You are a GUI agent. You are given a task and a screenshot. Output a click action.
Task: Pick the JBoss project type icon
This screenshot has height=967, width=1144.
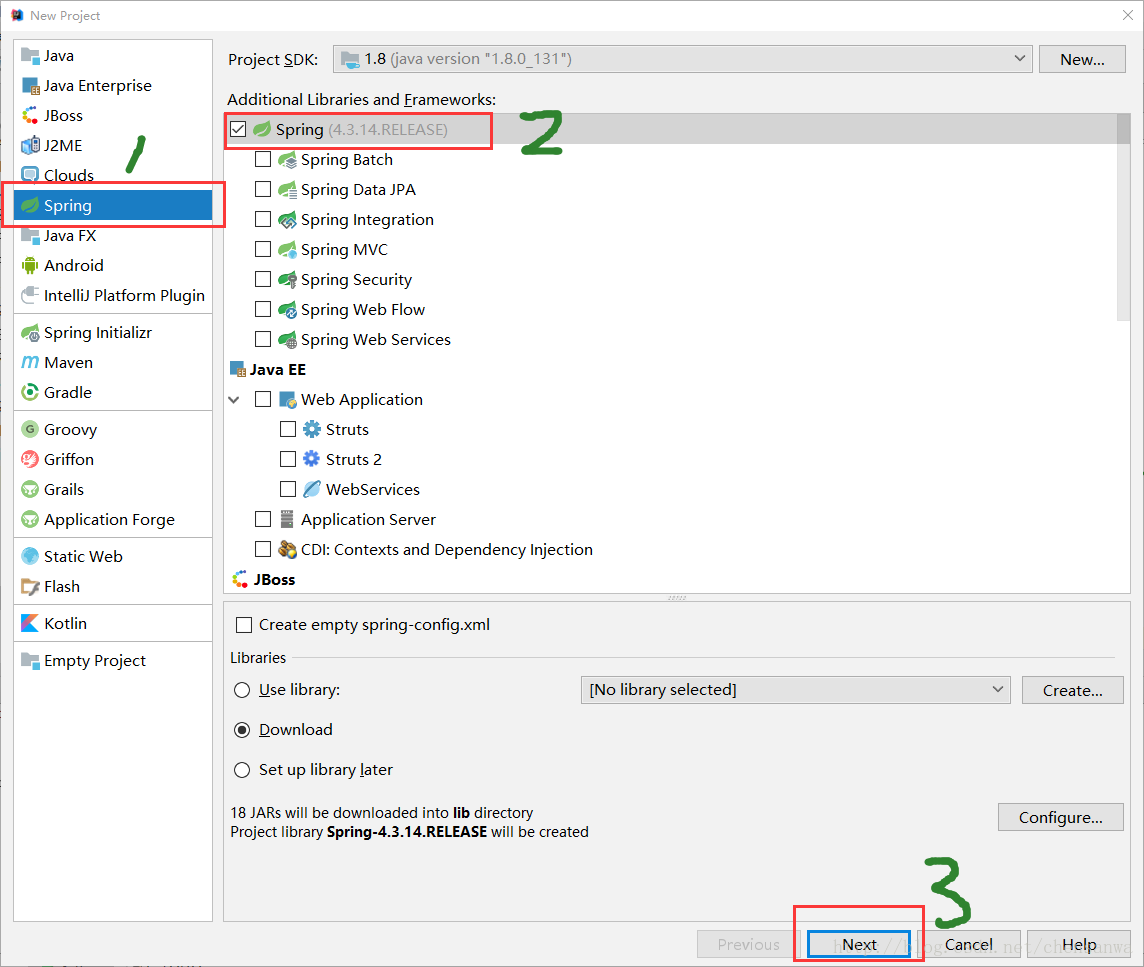click(x=30, y=115)
